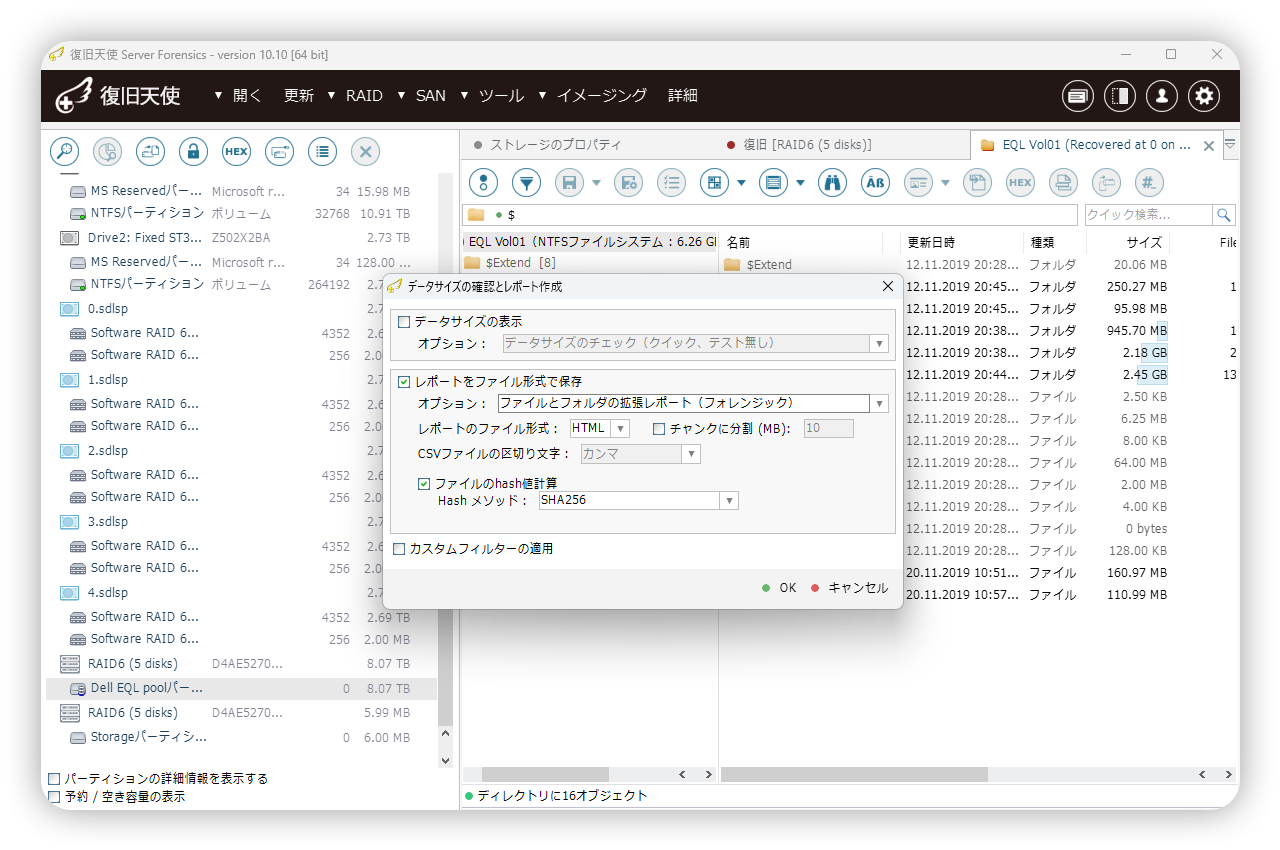Open the 開く menu

(247, 96)
